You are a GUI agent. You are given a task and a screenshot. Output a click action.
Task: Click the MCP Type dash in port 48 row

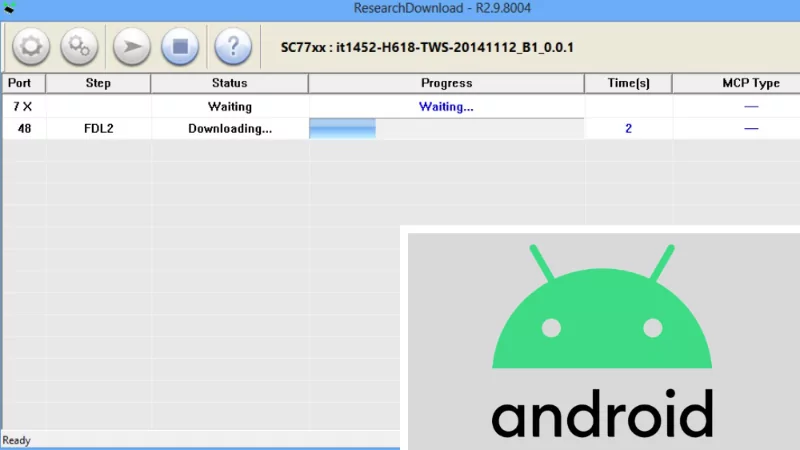(751, 129)
